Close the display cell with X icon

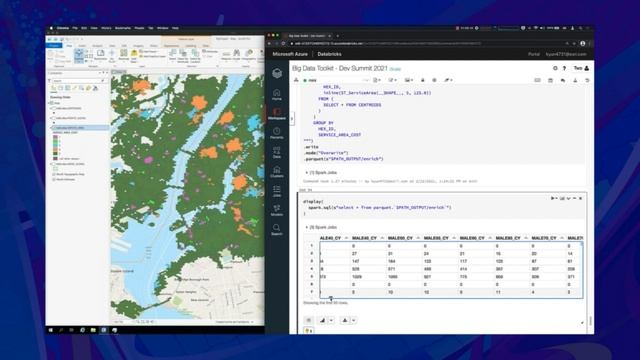[x=580, y=198]
